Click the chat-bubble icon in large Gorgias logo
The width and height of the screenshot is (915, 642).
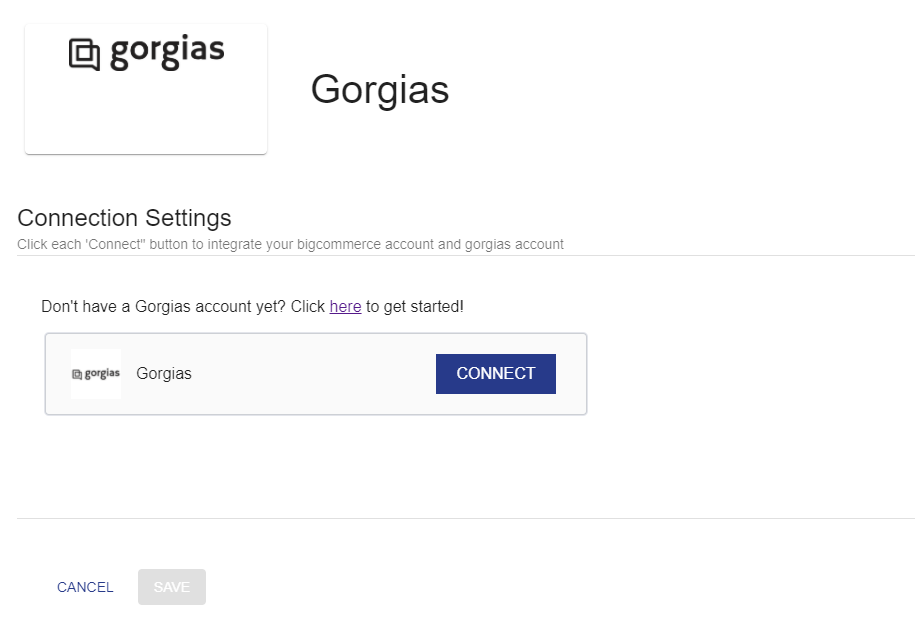[x=85, y=54]
